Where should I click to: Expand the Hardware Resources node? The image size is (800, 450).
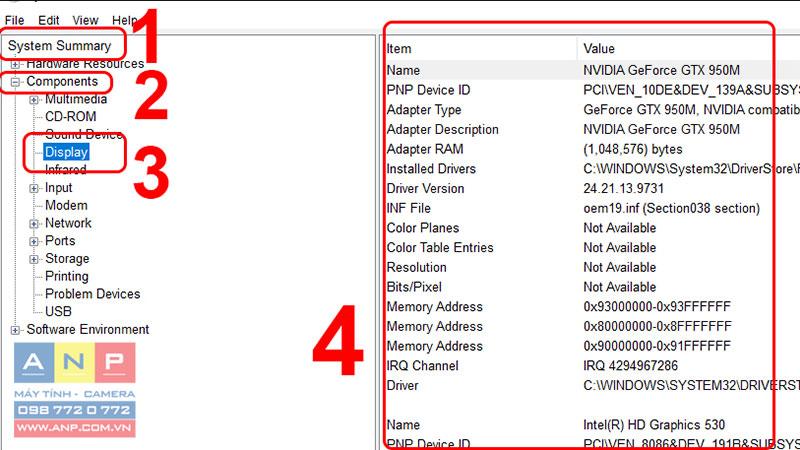click(x=15, y=64)
